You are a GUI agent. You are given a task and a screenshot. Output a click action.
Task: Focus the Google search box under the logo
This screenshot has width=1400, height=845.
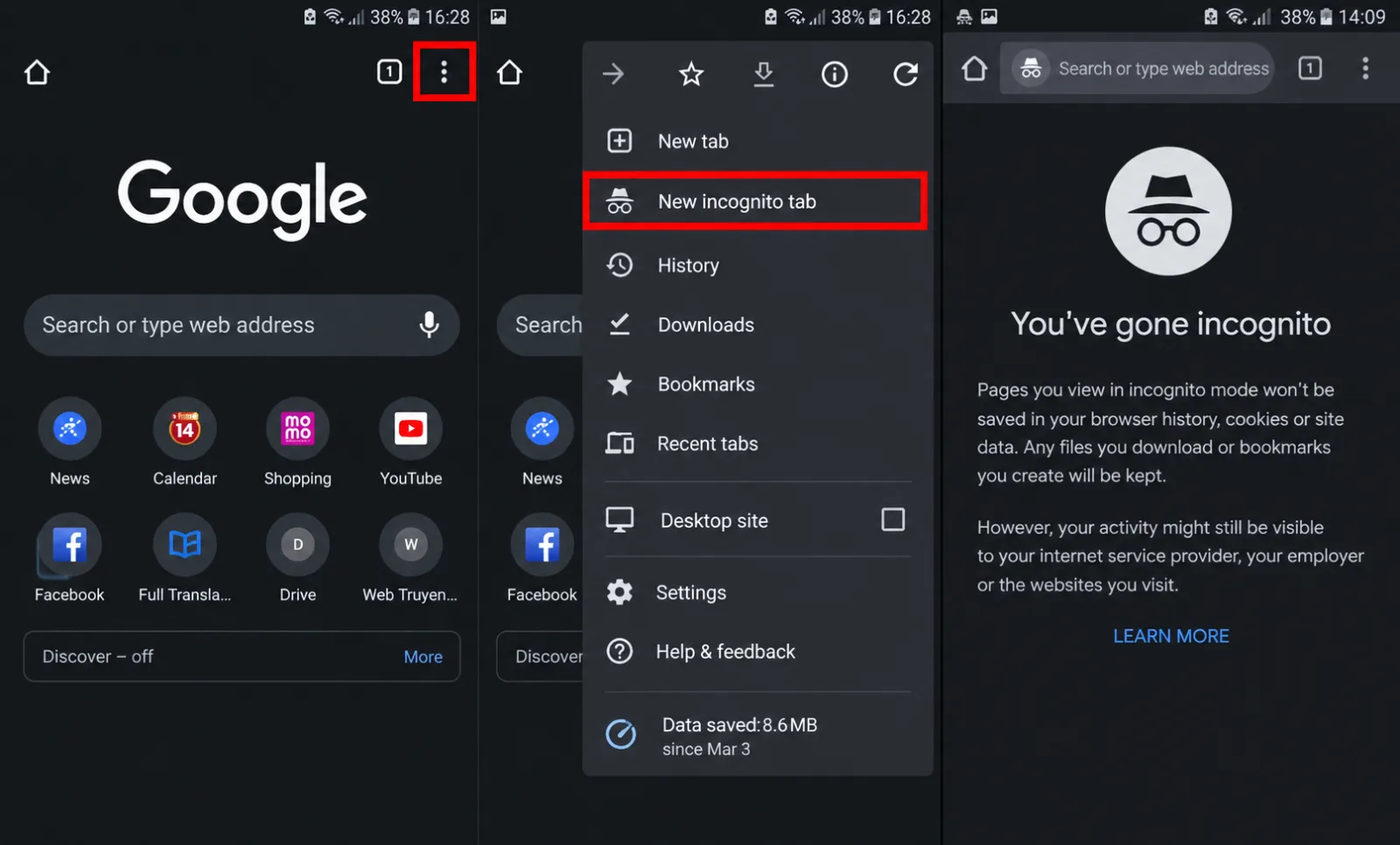click(241, 325)
